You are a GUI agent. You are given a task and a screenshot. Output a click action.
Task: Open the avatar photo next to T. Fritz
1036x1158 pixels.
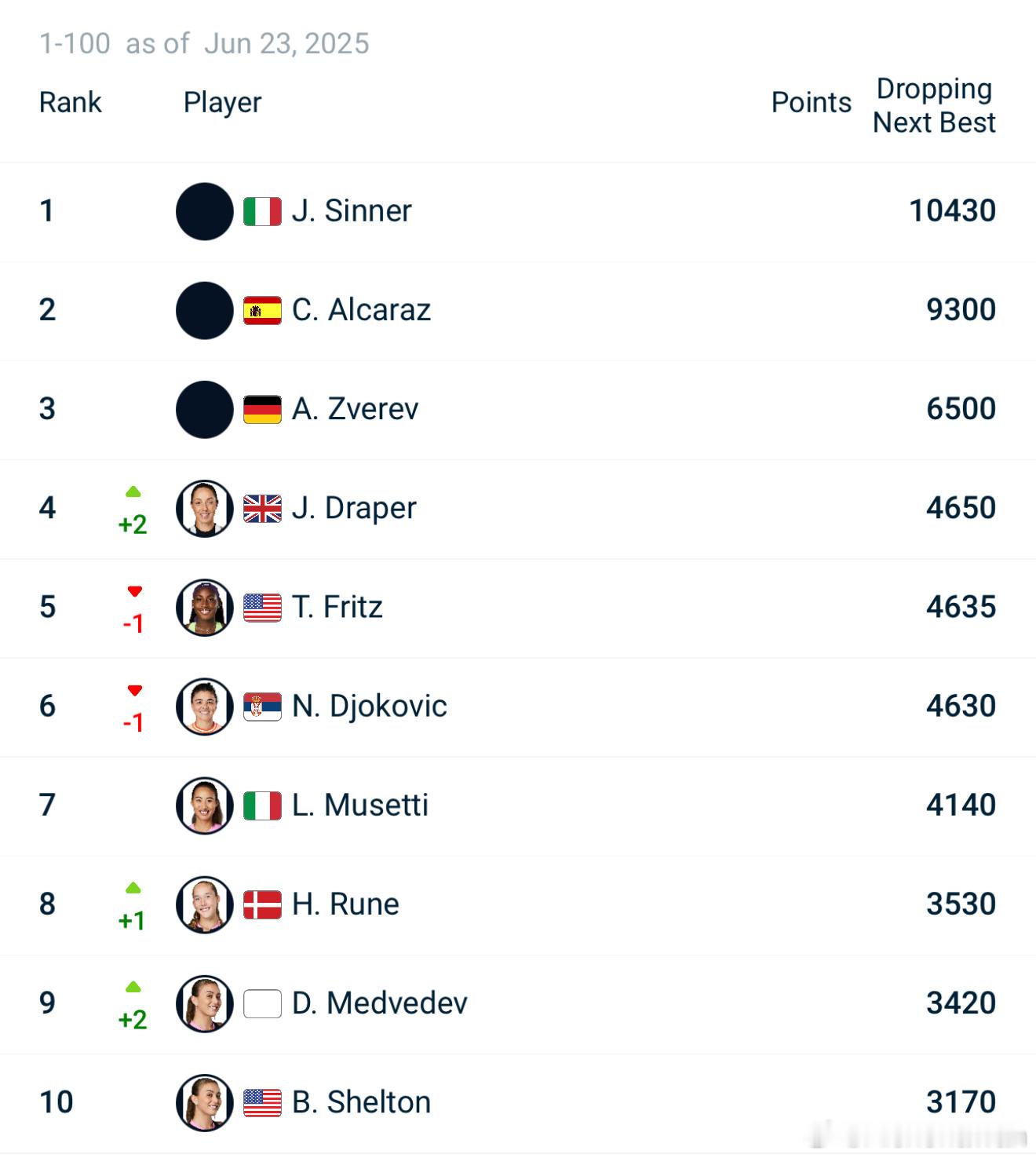pyautogui.click(x=205, y=608)
